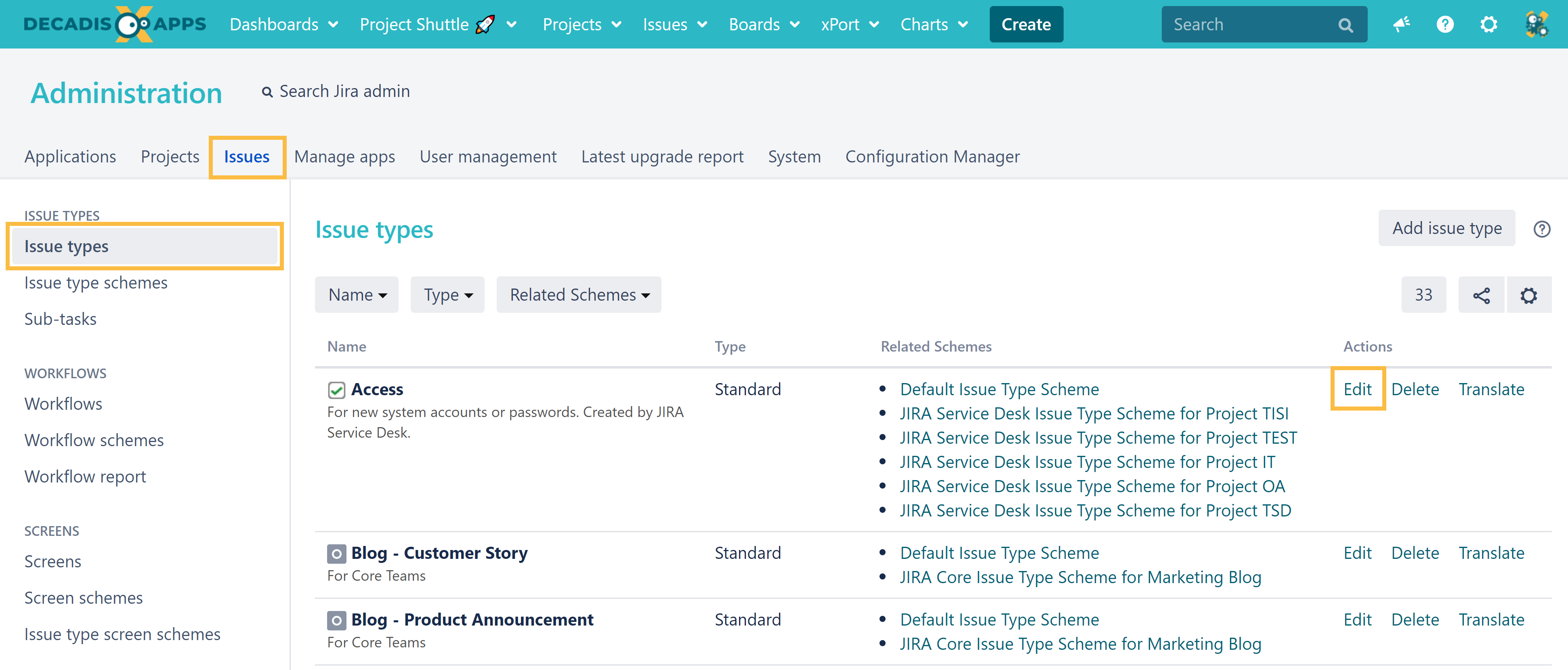Viewport: 1568px width, 670px height.
Task: Expand the Projects top menu
Action: point(582,24)
